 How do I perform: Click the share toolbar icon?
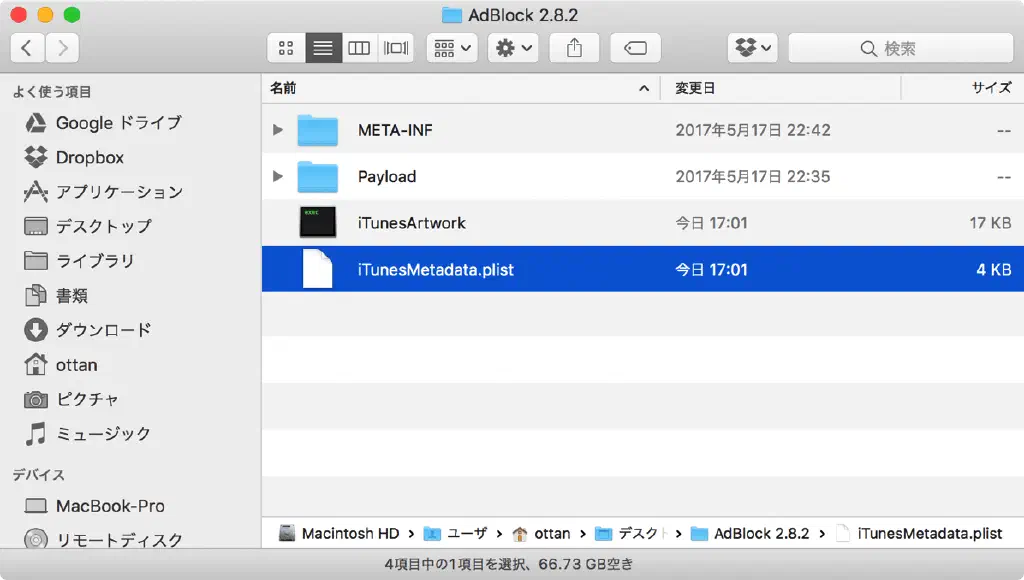(574, 48)
